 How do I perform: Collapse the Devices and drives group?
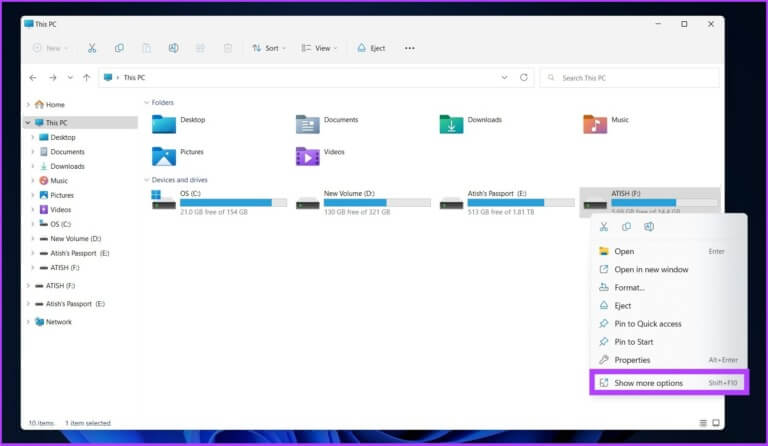[146, 180]
